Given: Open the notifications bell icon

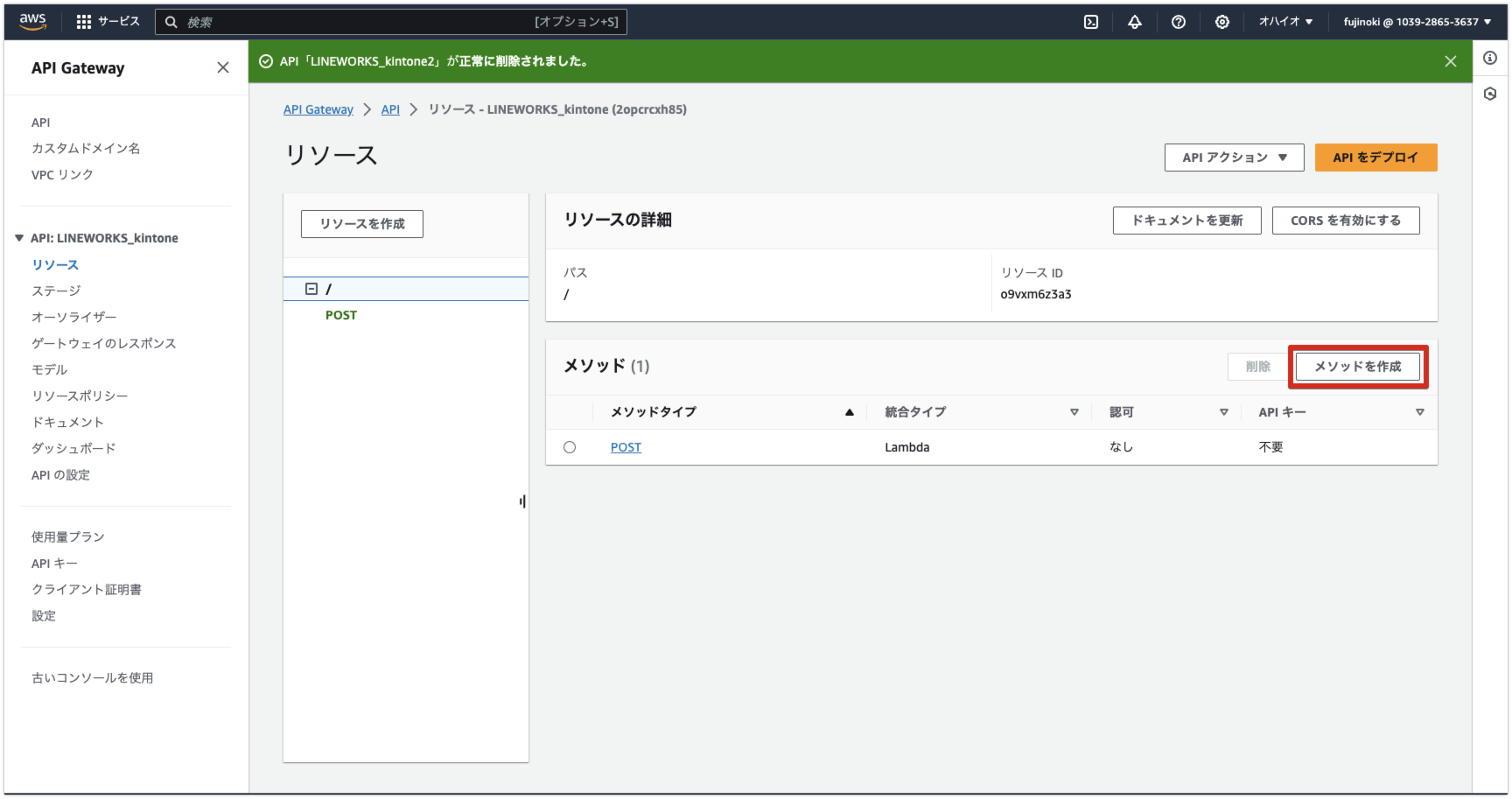Looking at the screenshot, I should pos(1135,22).
